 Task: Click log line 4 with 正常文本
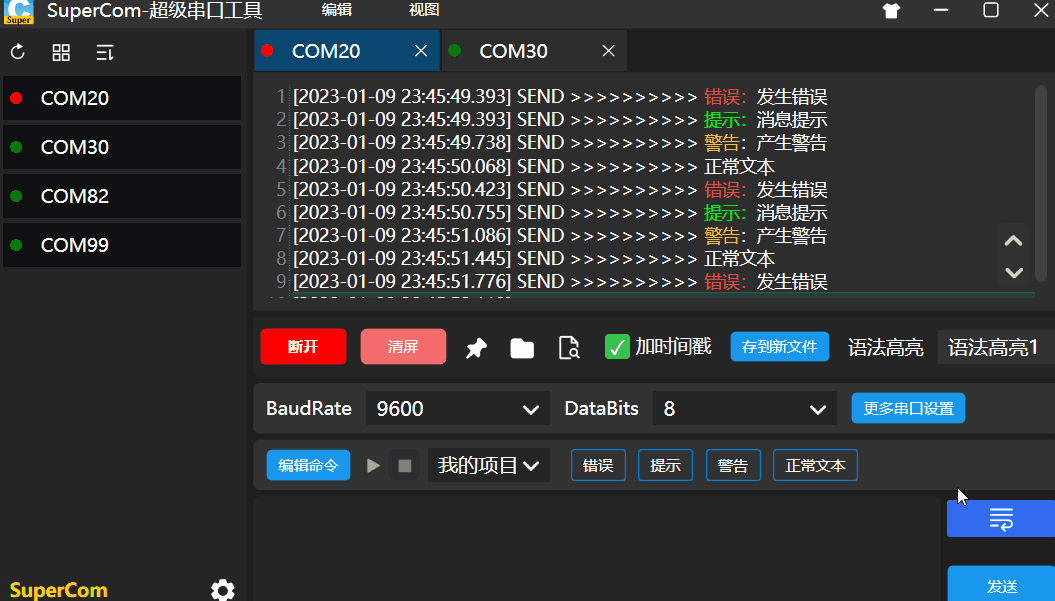click(534, 166)
